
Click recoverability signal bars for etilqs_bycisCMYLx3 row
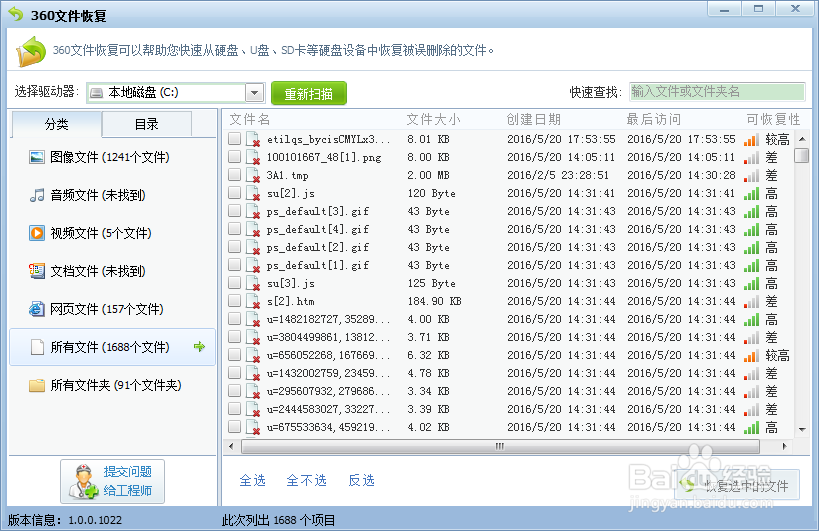(751, 139)
